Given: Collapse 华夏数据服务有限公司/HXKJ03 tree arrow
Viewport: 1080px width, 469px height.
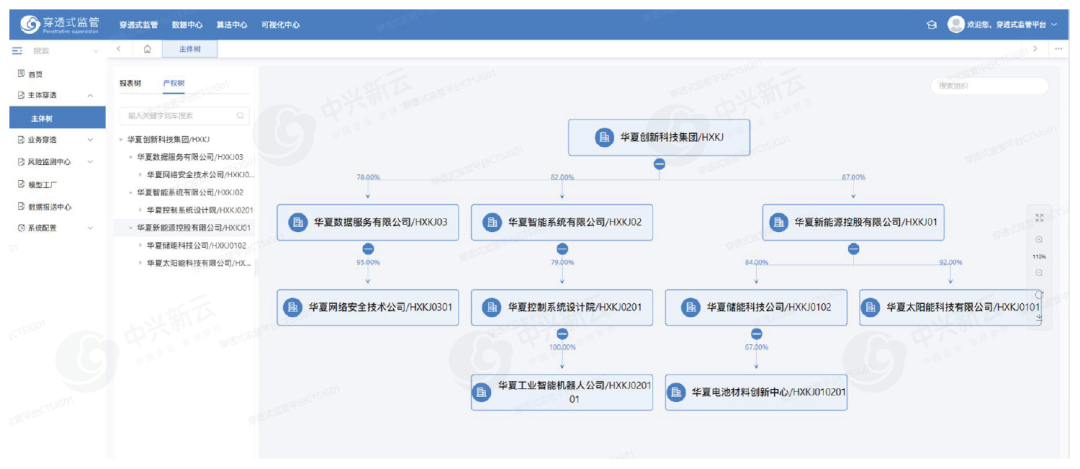Looking at the screenshot, I should pyautogui.click(x=131, y=156).
